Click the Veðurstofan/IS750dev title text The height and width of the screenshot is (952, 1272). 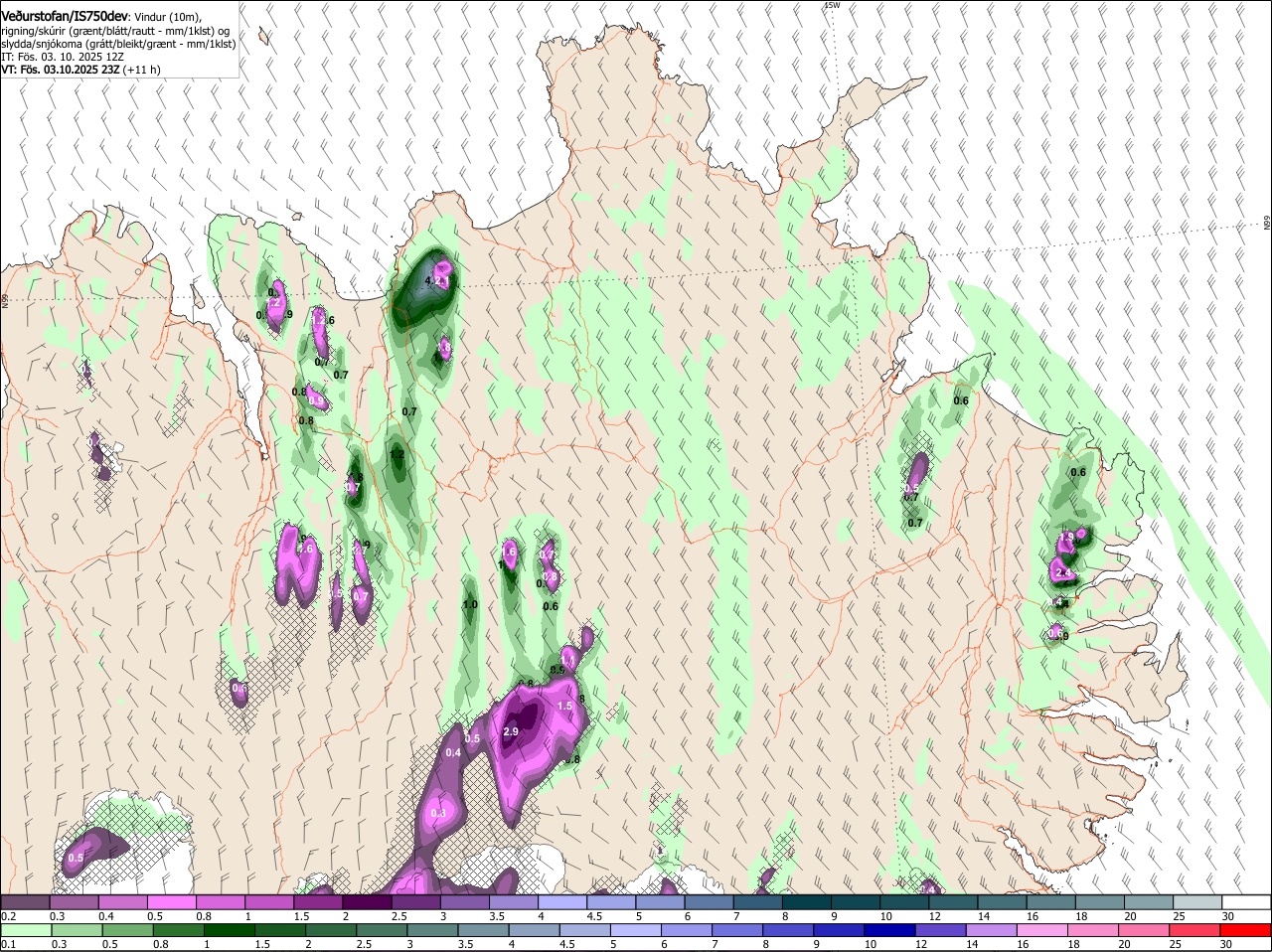pyautogui.click(x=66, y=17)
